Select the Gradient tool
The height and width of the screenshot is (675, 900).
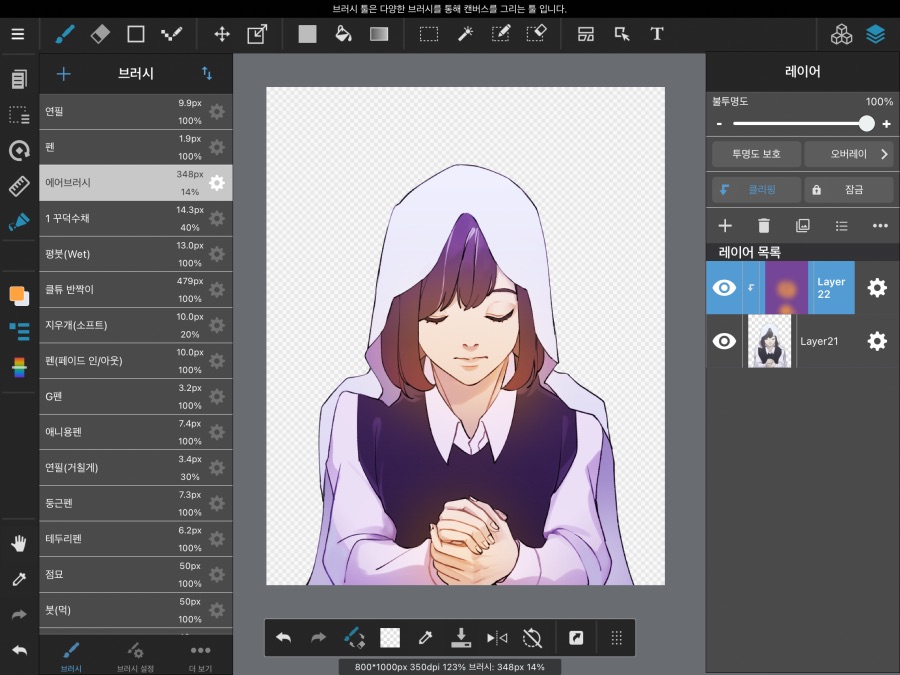click(x=379, y=33)
